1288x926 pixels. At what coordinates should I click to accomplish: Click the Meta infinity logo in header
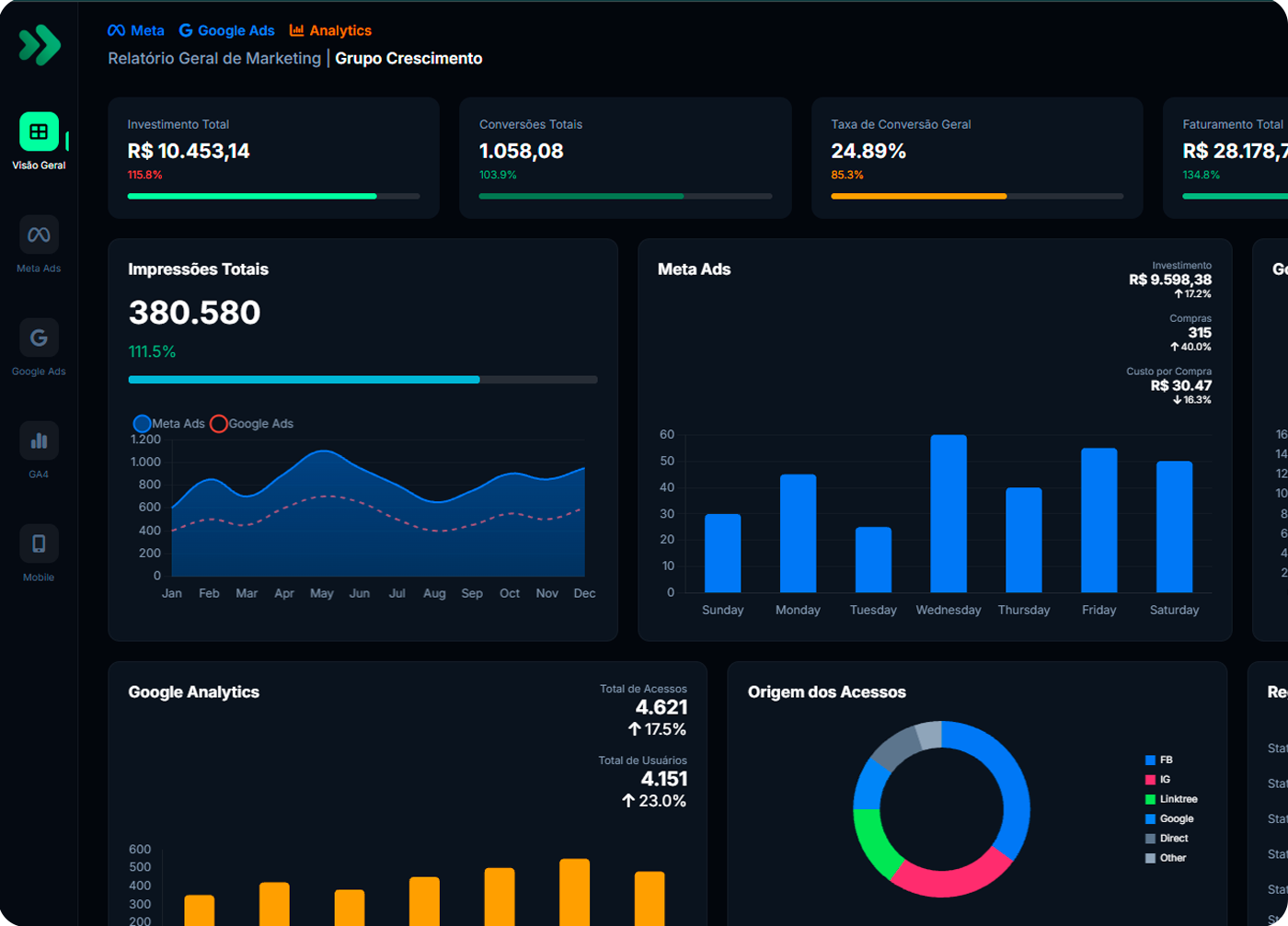(x=116, y=30)
